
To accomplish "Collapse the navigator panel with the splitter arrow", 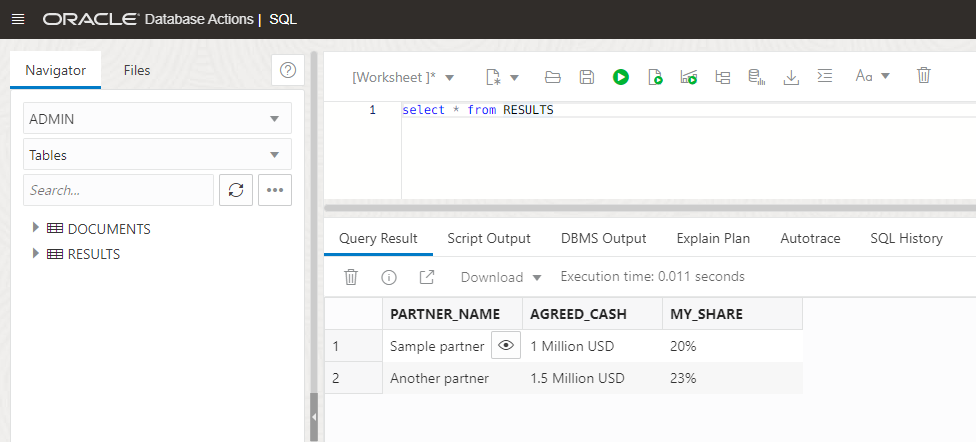I will 314,416.
